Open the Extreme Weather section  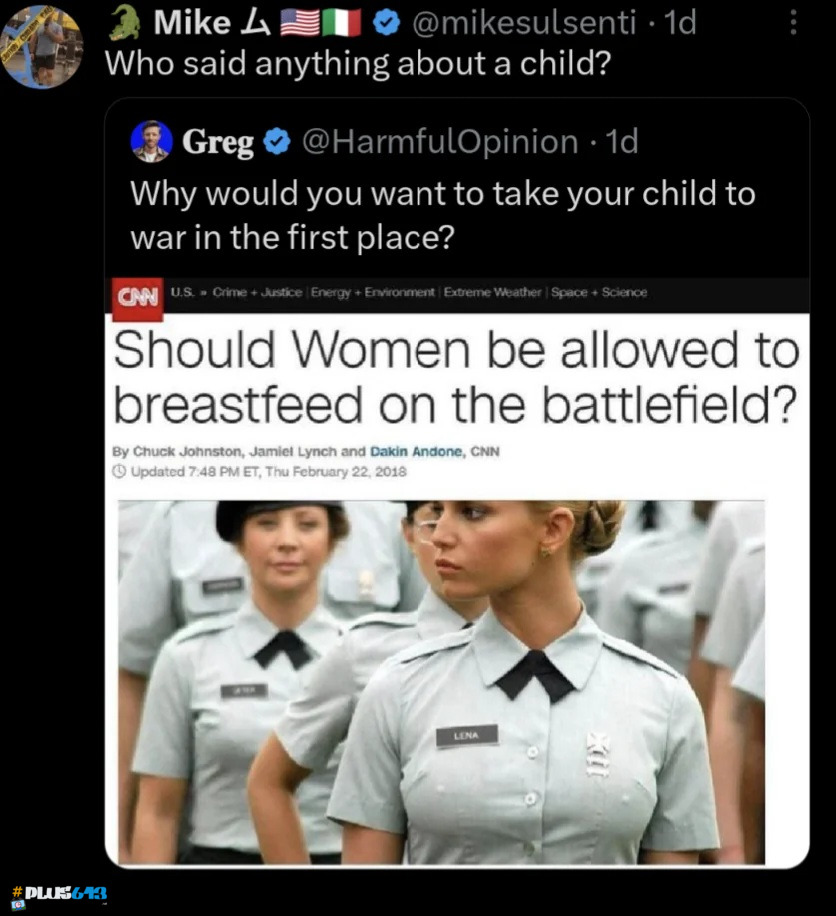(492, 292)
